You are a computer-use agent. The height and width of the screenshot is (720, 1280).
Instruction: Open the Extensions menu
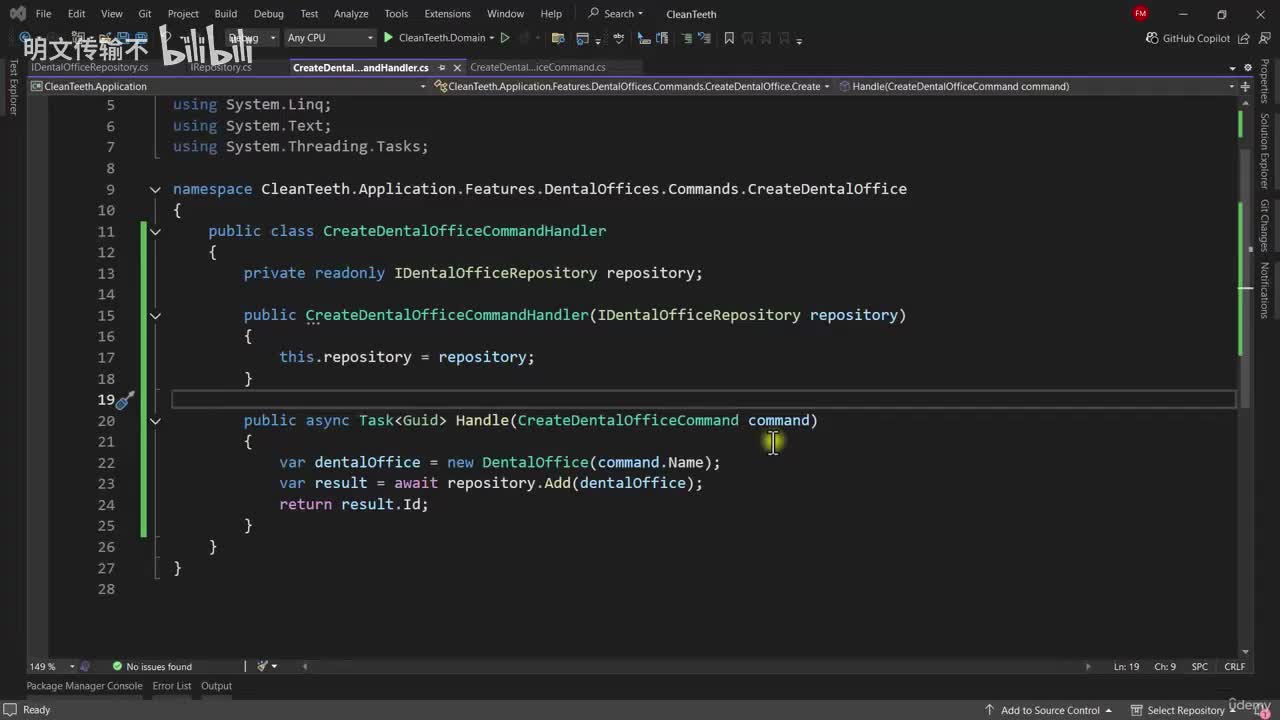447,14
